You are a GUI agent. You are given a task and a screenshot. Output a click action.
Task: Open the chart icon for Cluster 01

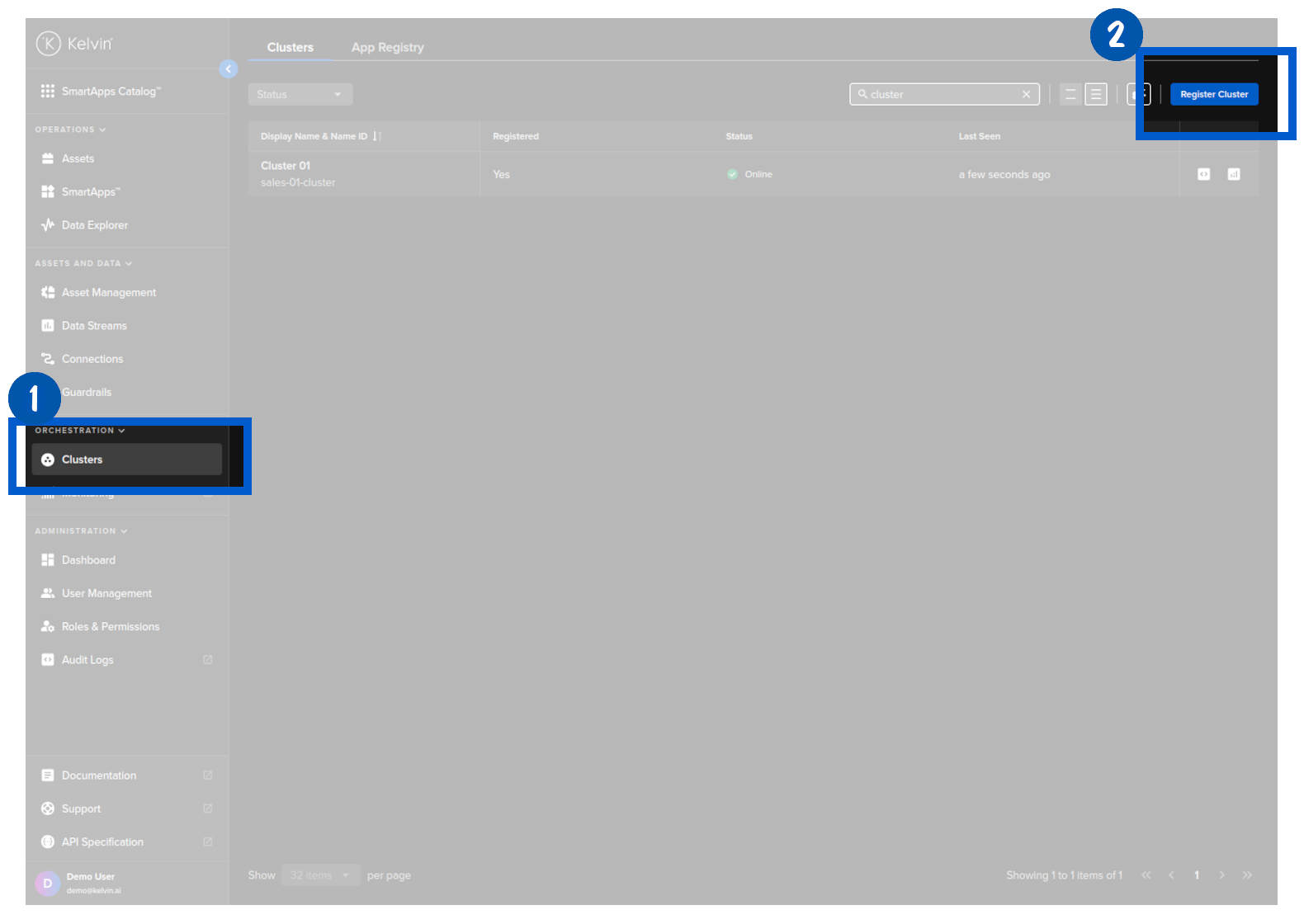[1233, 174]
